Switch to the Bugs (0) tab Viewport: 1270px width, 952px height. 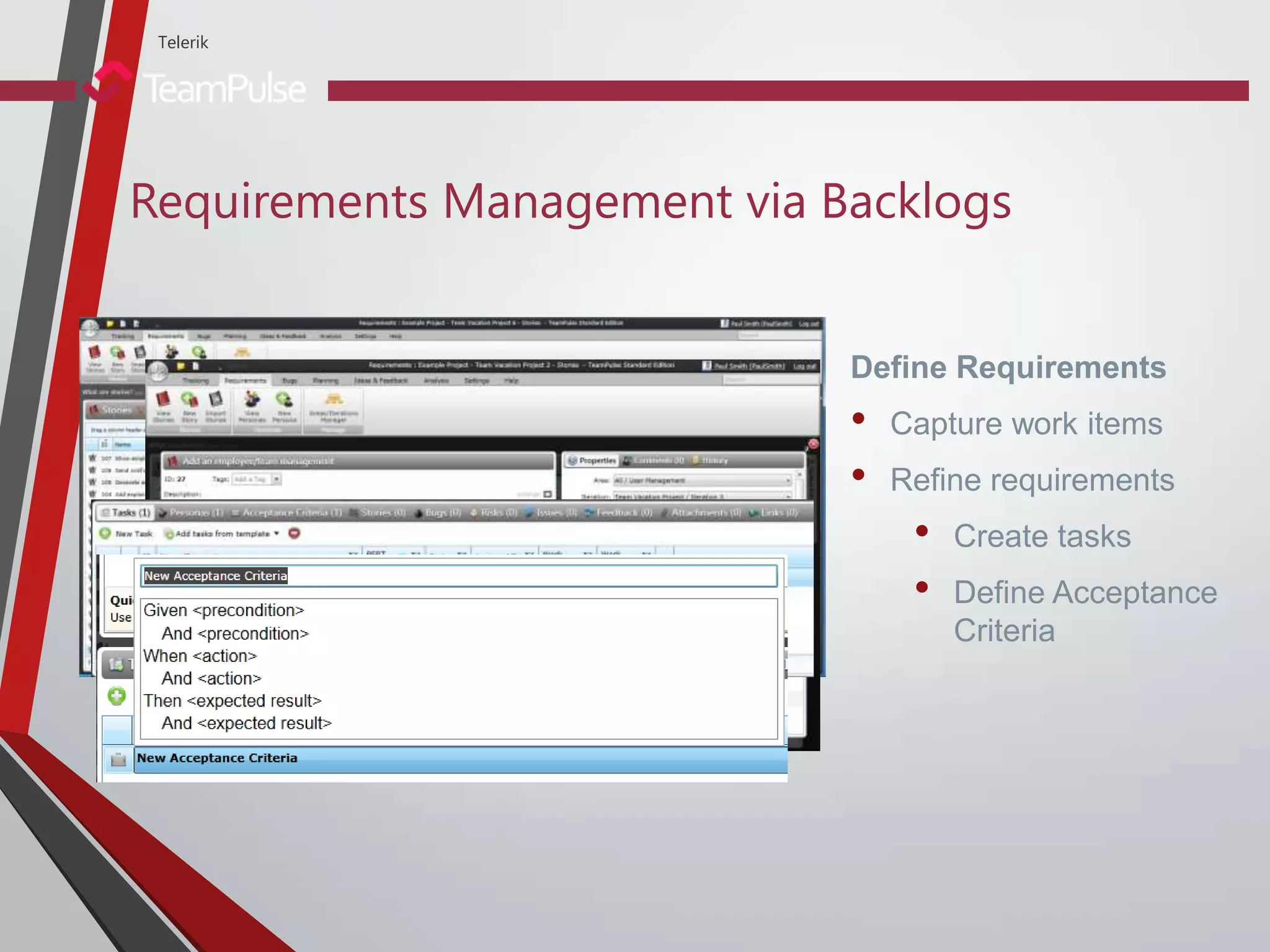438,513
